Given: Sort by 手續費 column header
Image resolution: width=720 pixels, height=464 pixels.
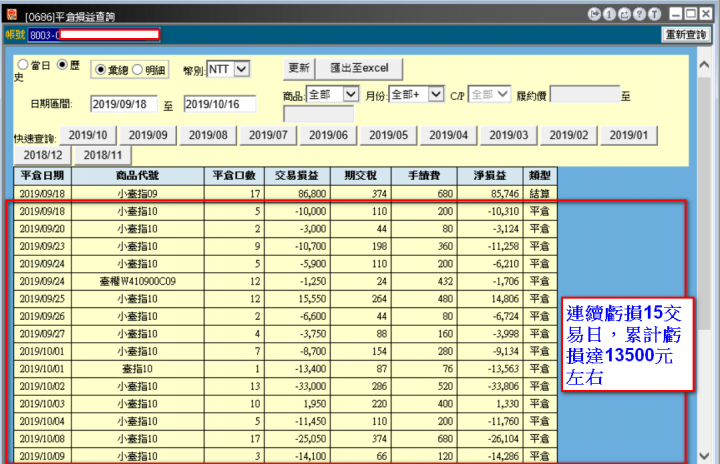Looking at the screenshot, I should [424, 176].
